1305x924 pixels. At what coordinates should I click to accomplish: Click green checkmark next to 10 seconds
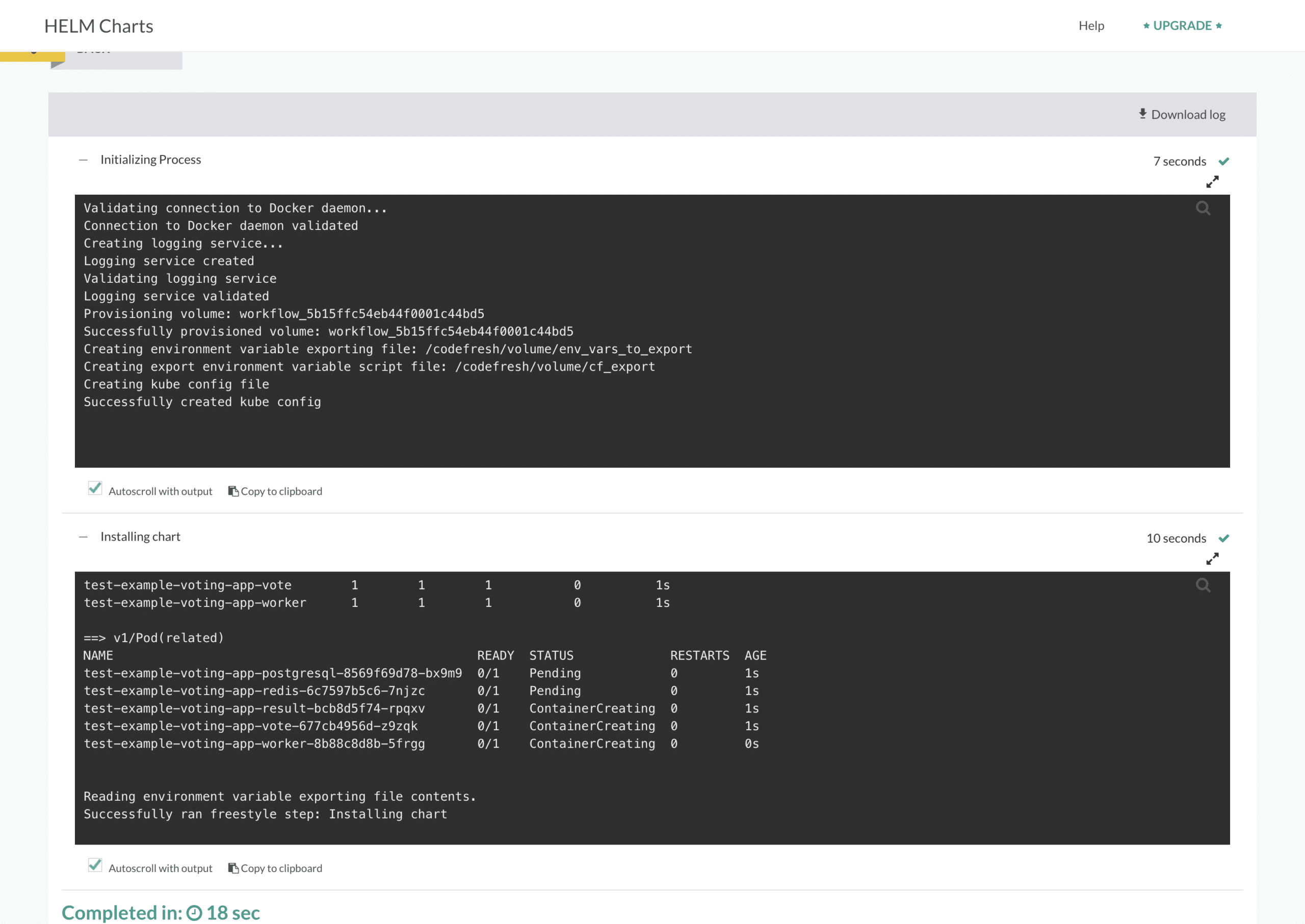[x=1223, y=538]
